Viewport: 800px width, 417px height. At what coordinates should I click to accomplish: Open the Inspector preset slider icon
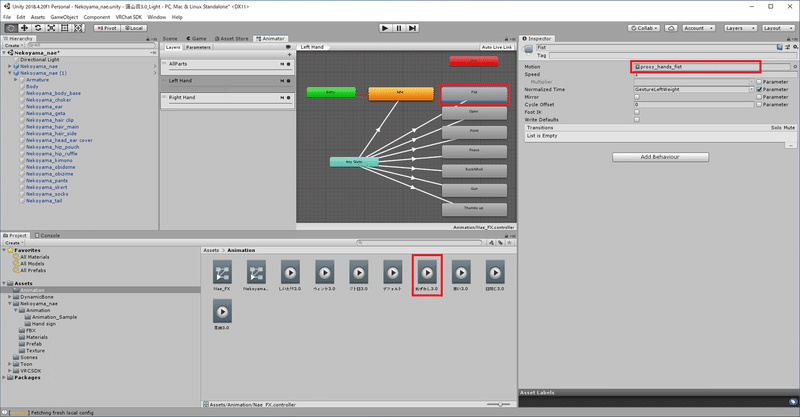[787, 47]
